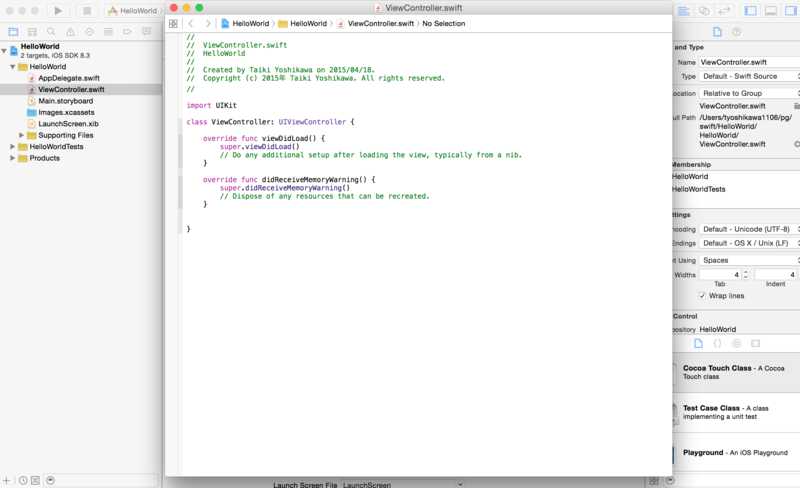The width and height of the screenshot is (800, 488).
Task: Select Playground template
Action: tap(736, 453)
